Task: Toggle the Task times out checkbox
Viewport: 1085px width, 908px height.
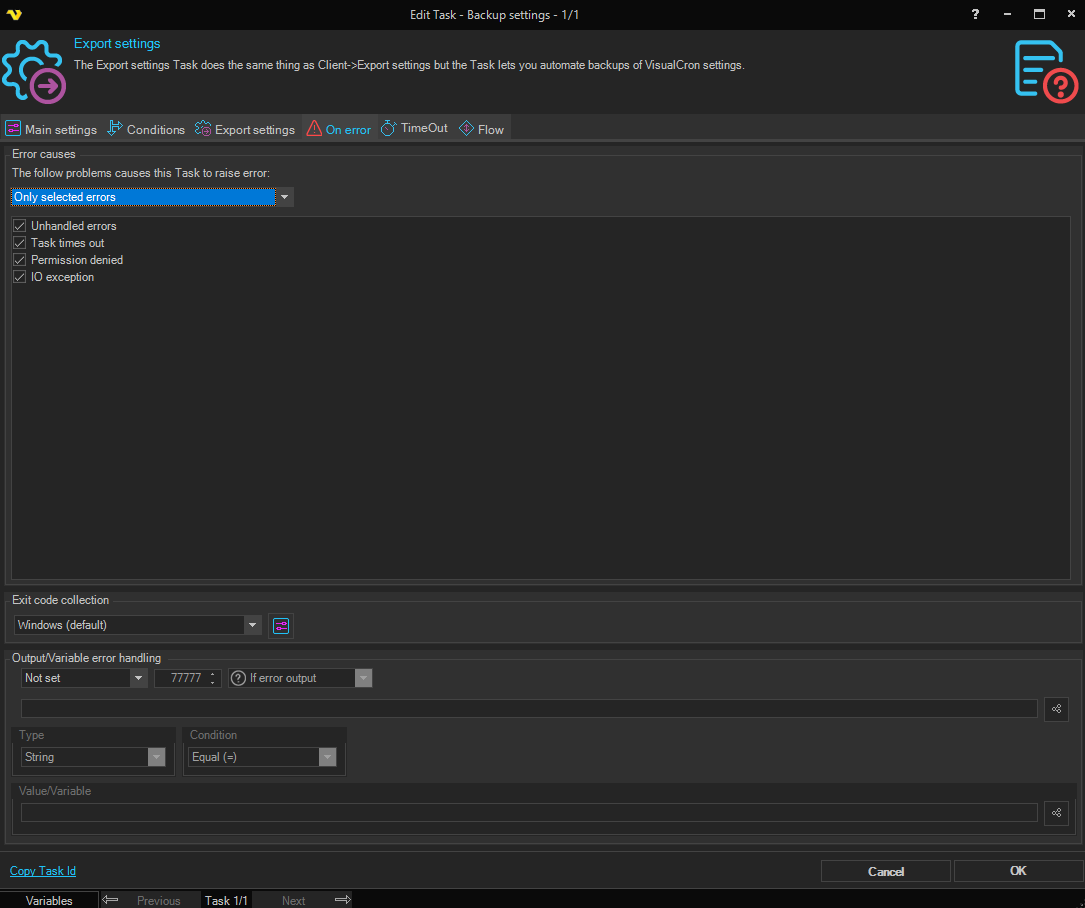Action: tap(19, 243)
